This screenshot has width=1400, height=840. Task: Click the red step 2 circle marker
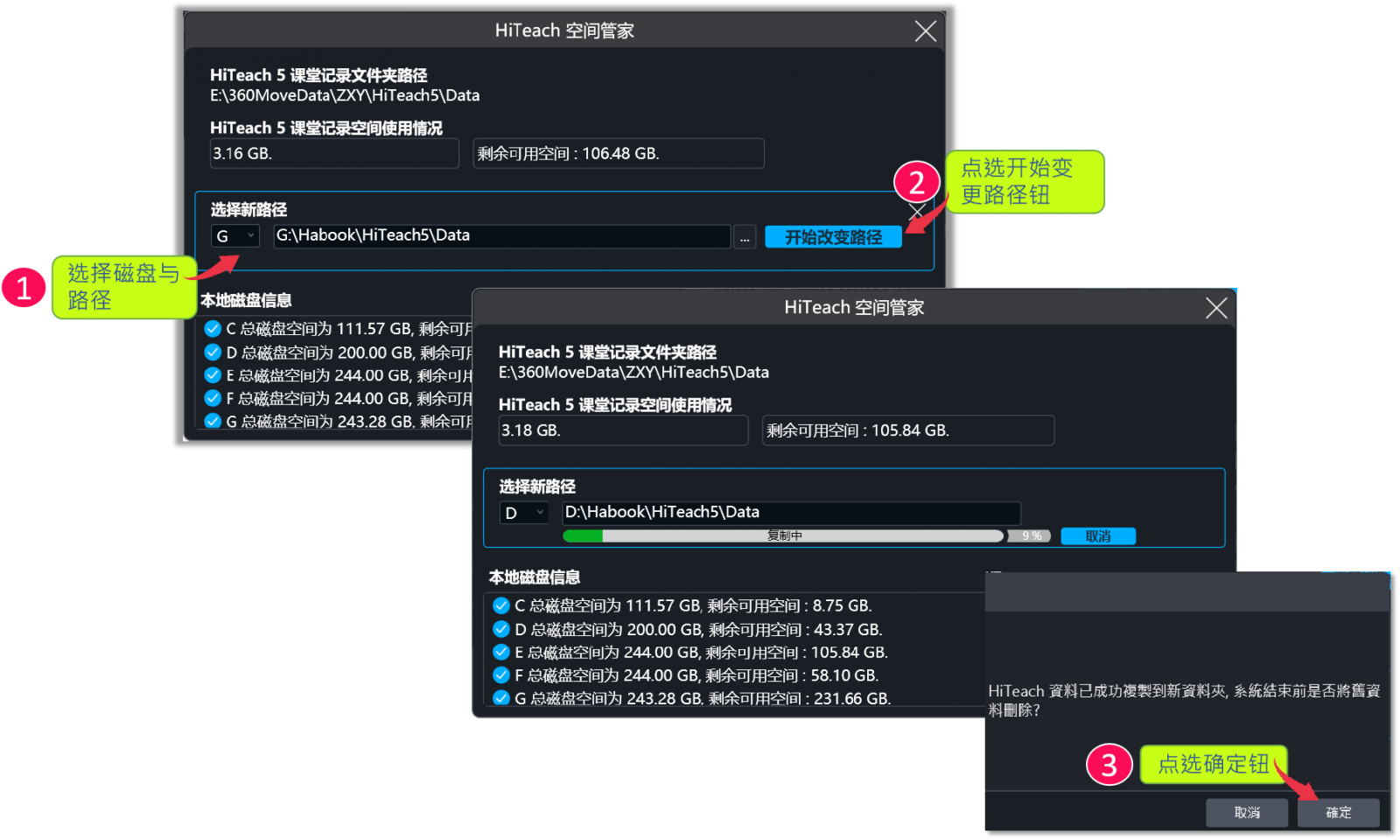916,183
